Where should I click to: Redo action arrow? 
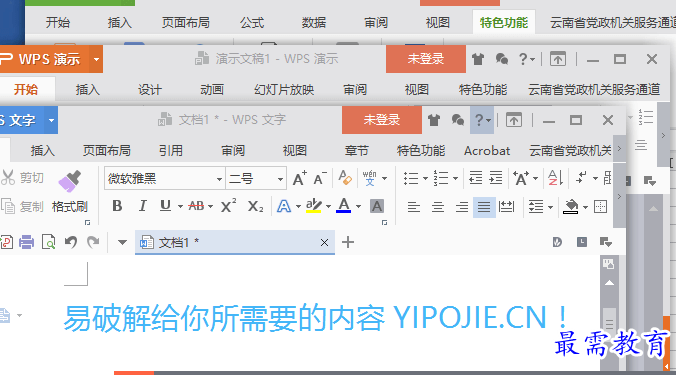pyautogui.click(x=93, y=242)
